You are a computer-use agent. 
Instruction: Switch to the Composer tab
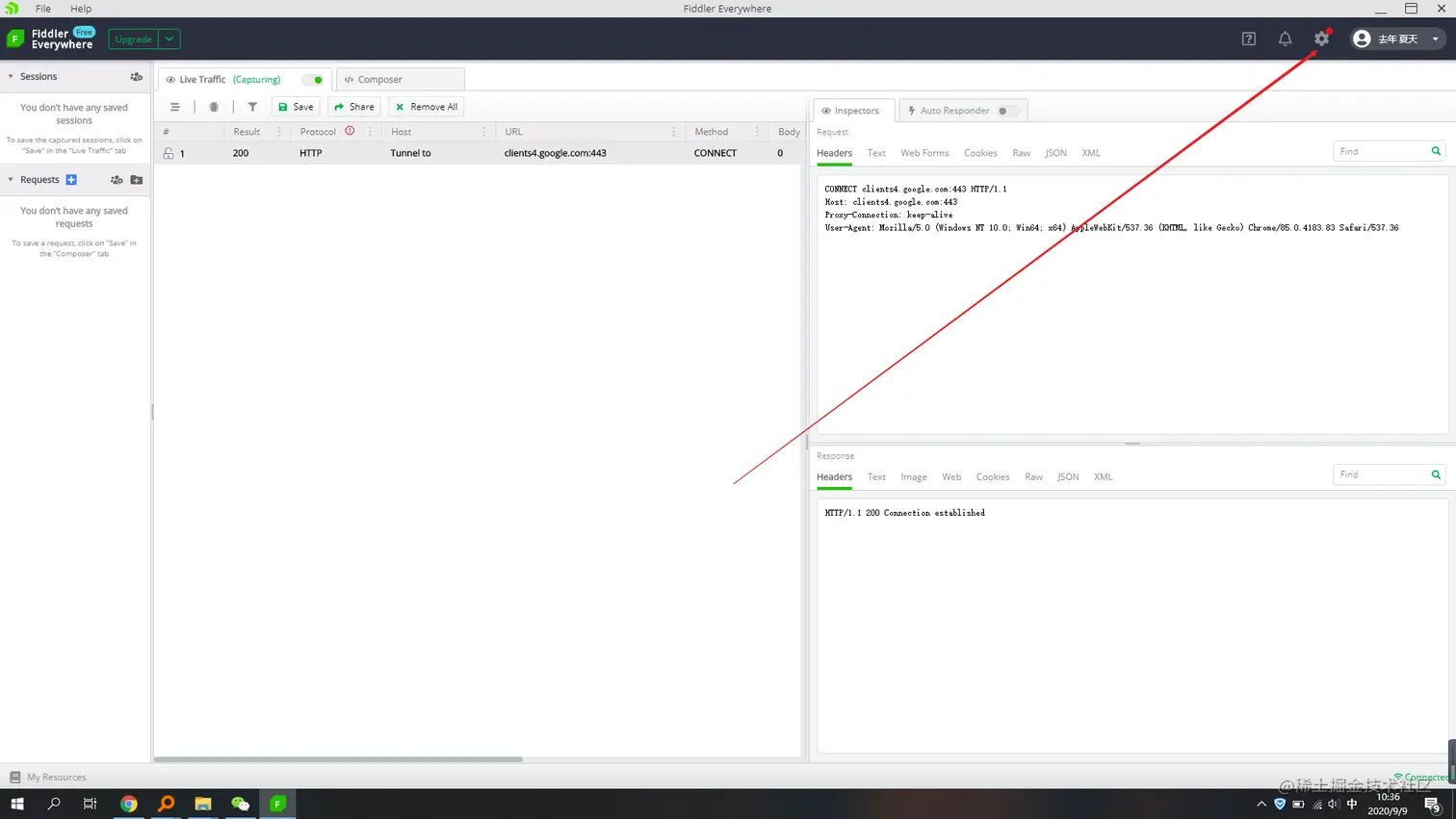401,80
